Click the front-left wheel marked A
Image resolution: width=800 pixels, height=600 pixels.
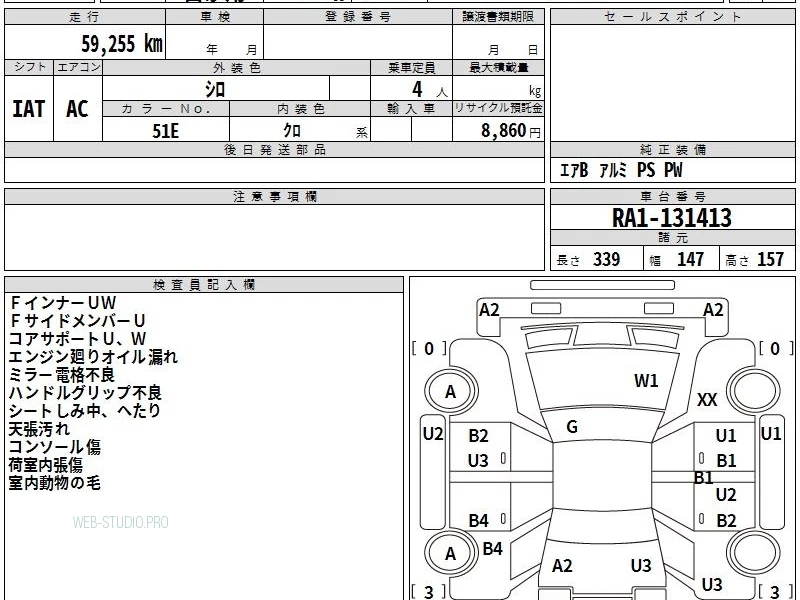[x=451, y=392]
